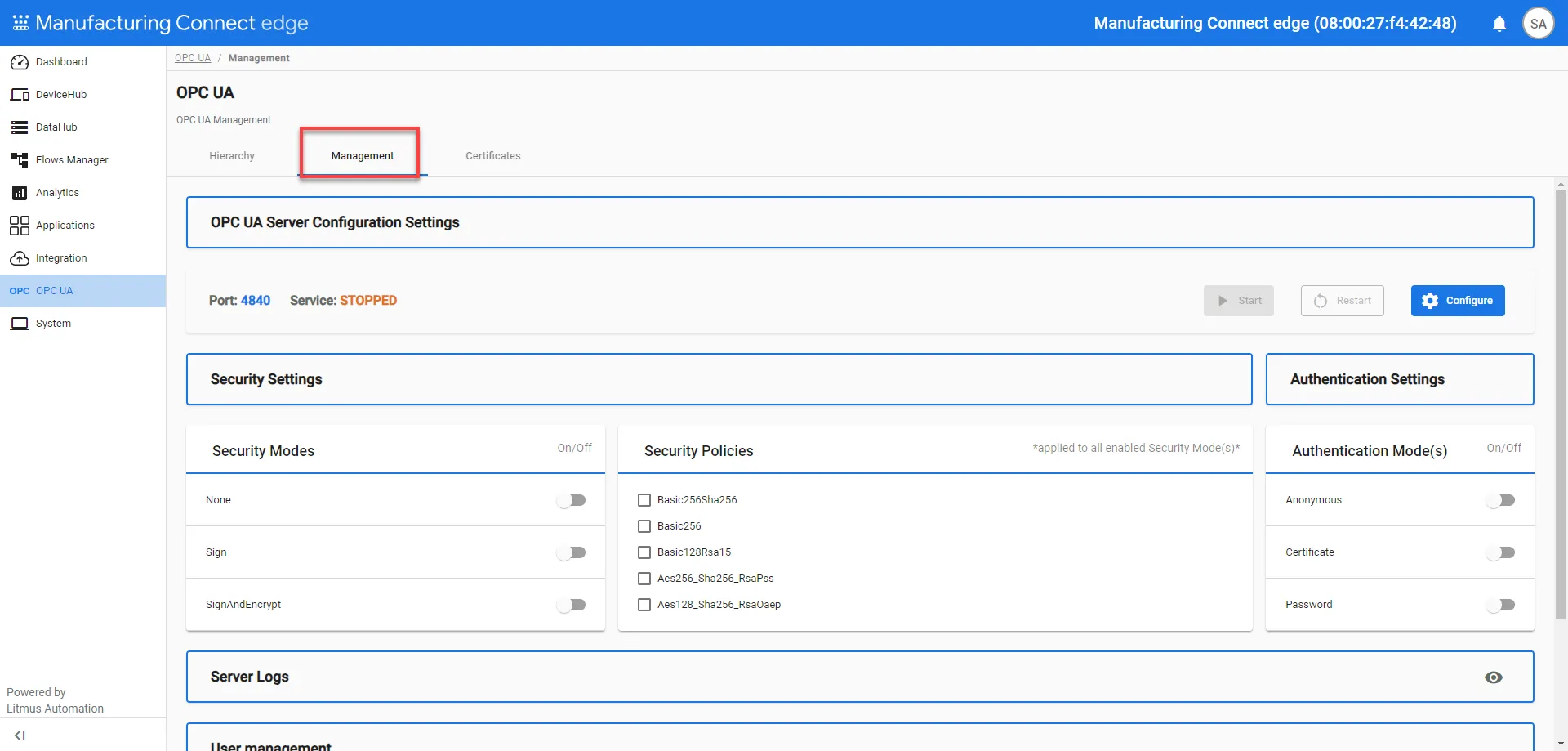Click the Dashboard gauge icon
1568x751 pixels.
20,62
